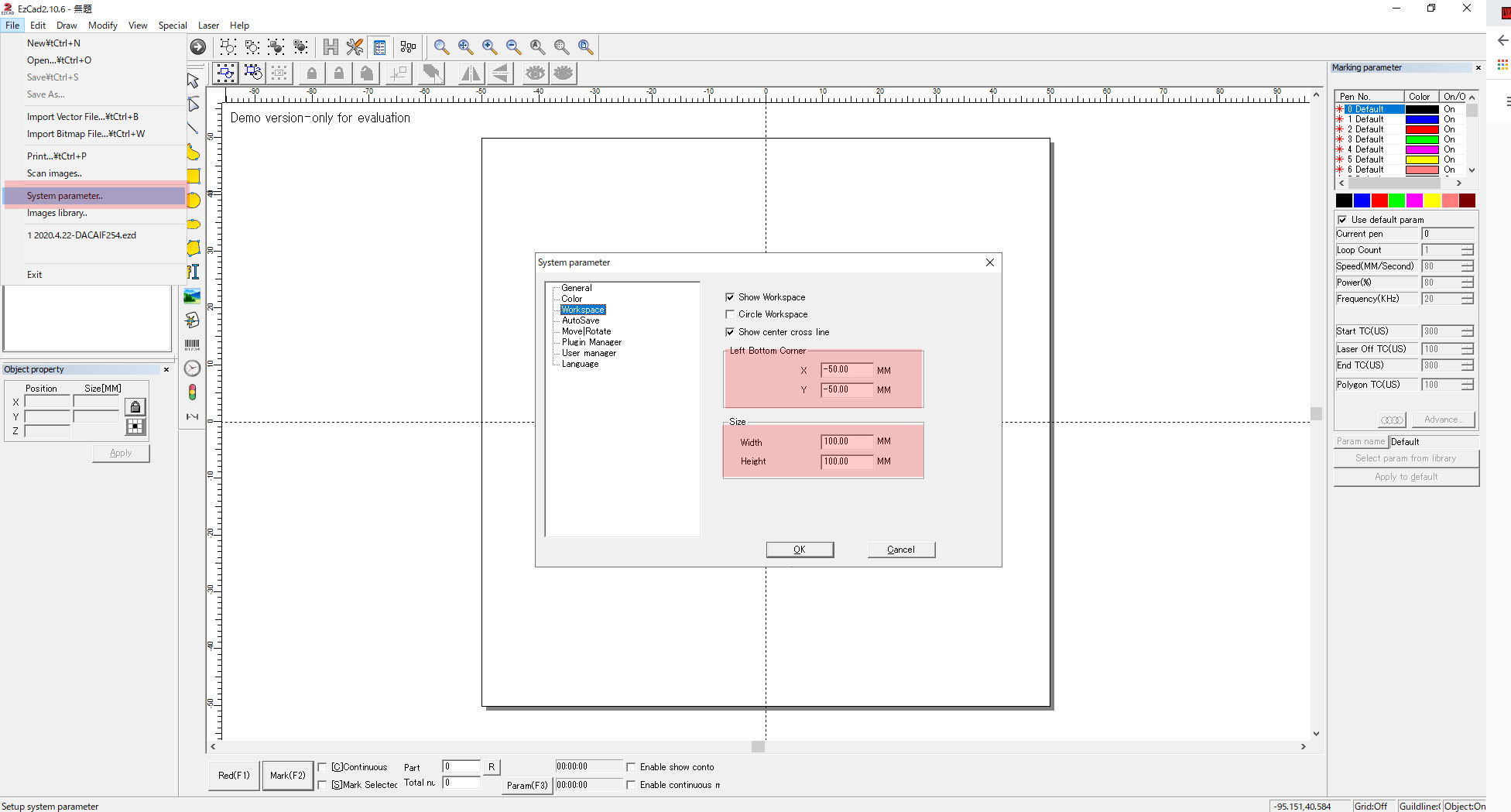Click the Mirror vertical icon
The width and height of the screenshot is (1511, 812).
(x=500, y=74)
